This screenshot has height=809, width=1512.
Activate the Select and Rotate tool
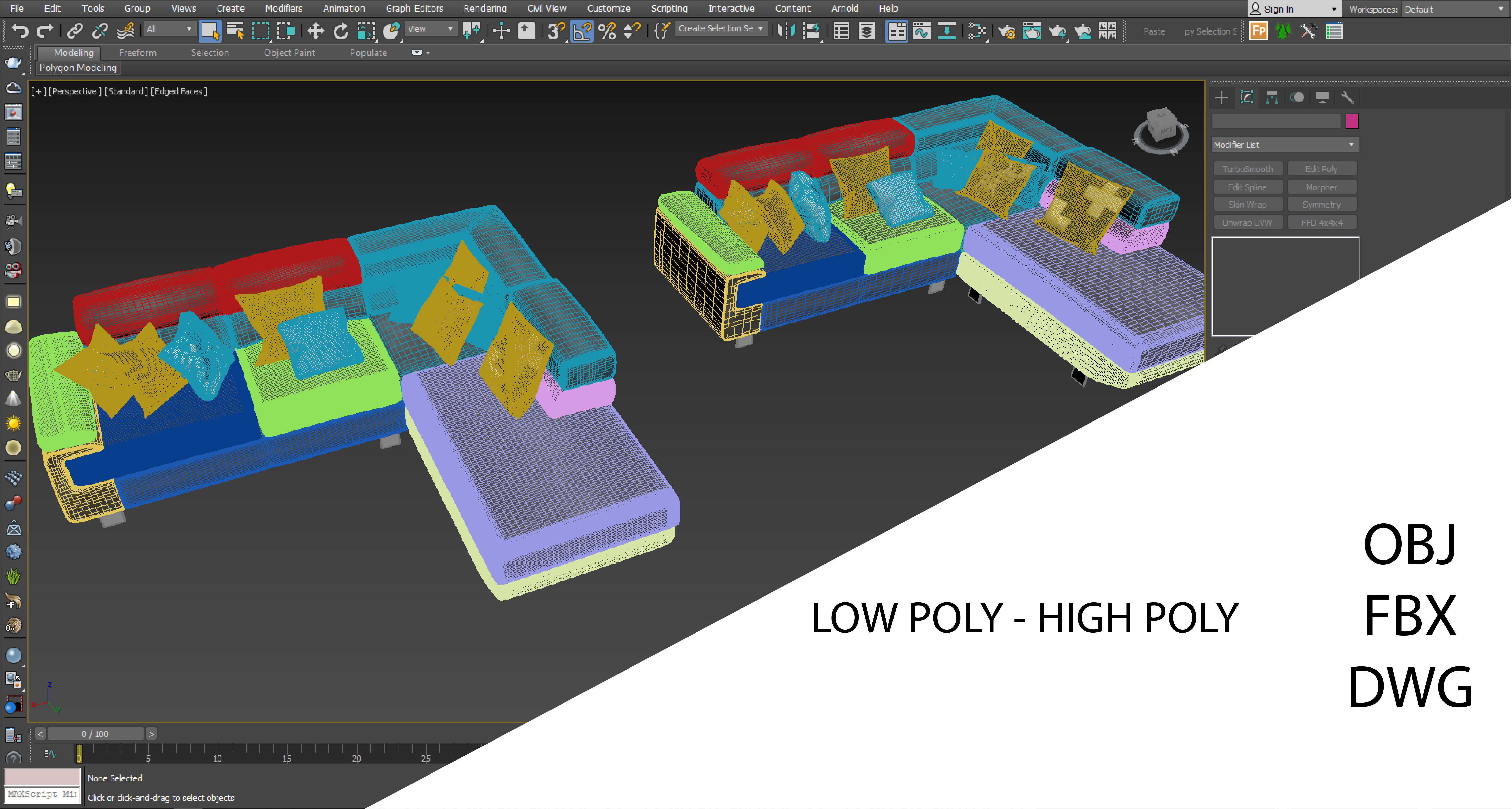(341, 30)
